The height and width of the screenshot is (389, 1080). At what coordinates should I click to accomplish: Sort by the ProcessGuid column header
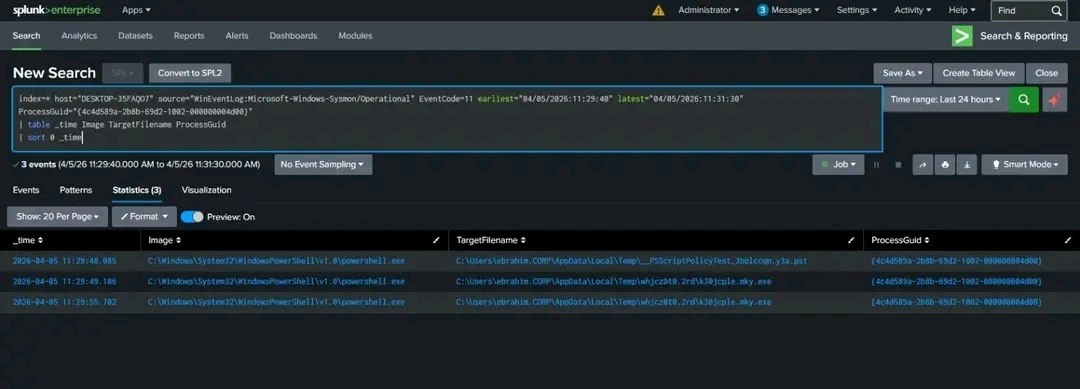(900, 240)
